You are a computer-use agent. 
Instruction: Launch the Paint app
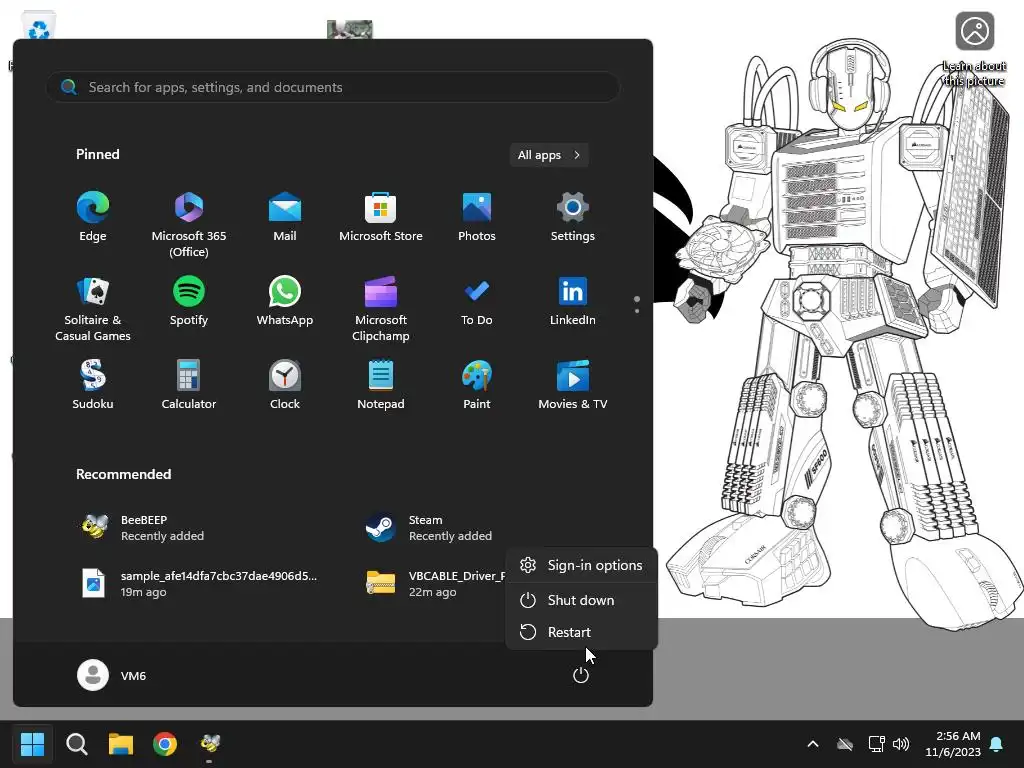tap(477, 385)
